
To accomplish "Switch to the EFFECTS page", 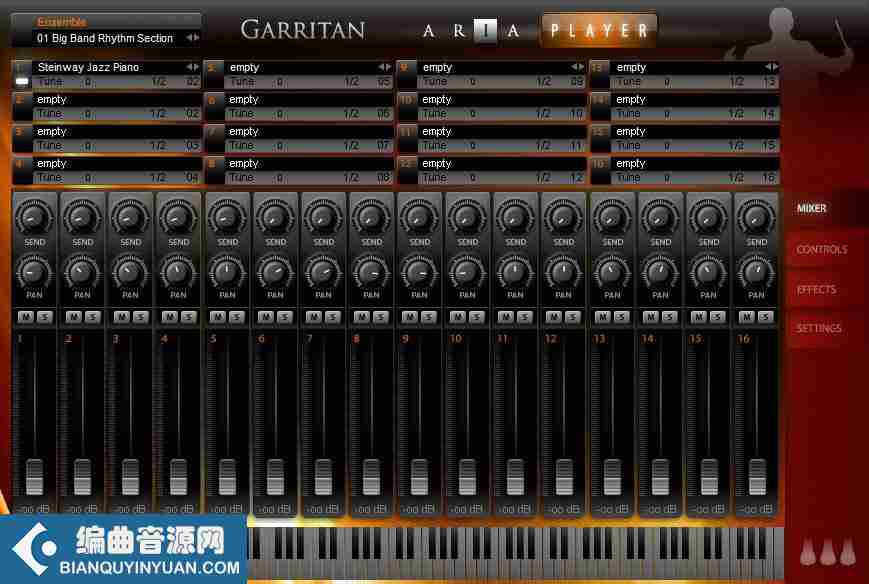I will click(x=816, y=289).
